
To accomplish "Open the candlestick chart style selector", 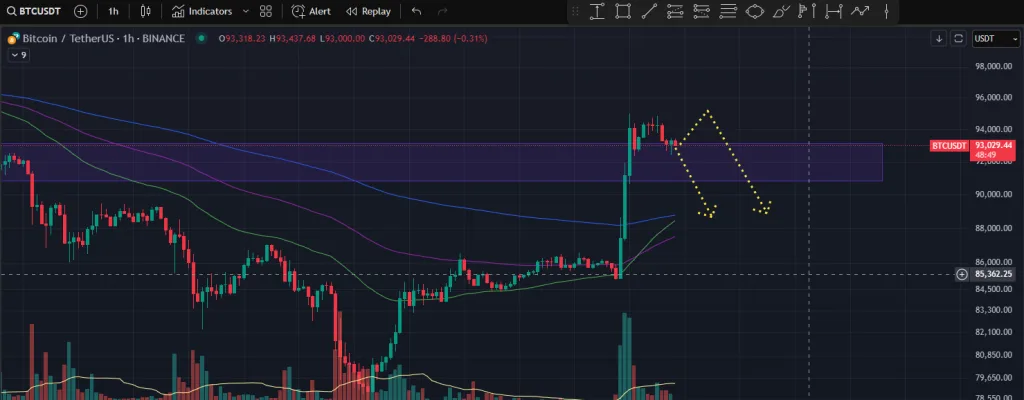I will [x=146, y=11].
